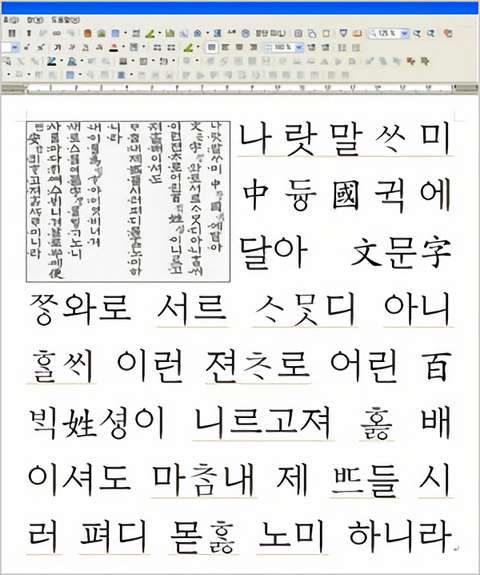The image size is (480, 575).
Task: Select the green pen on the second toolbar row
Action: tap(188, 47)
